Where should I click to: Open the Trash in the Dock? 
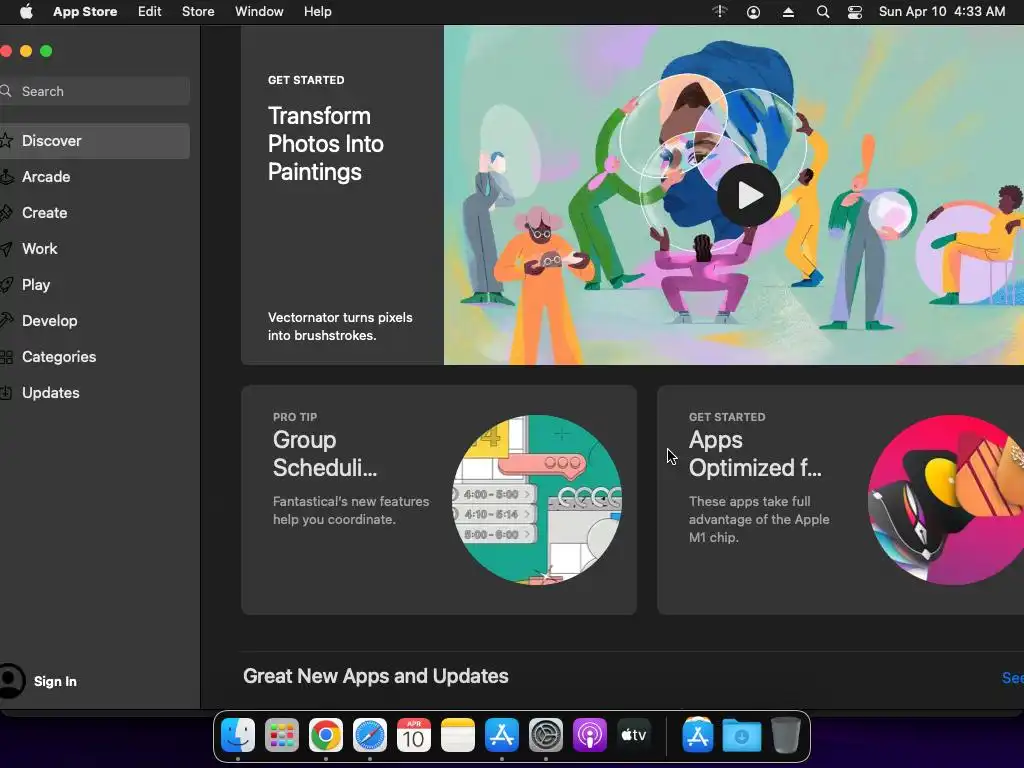point(786,735)
